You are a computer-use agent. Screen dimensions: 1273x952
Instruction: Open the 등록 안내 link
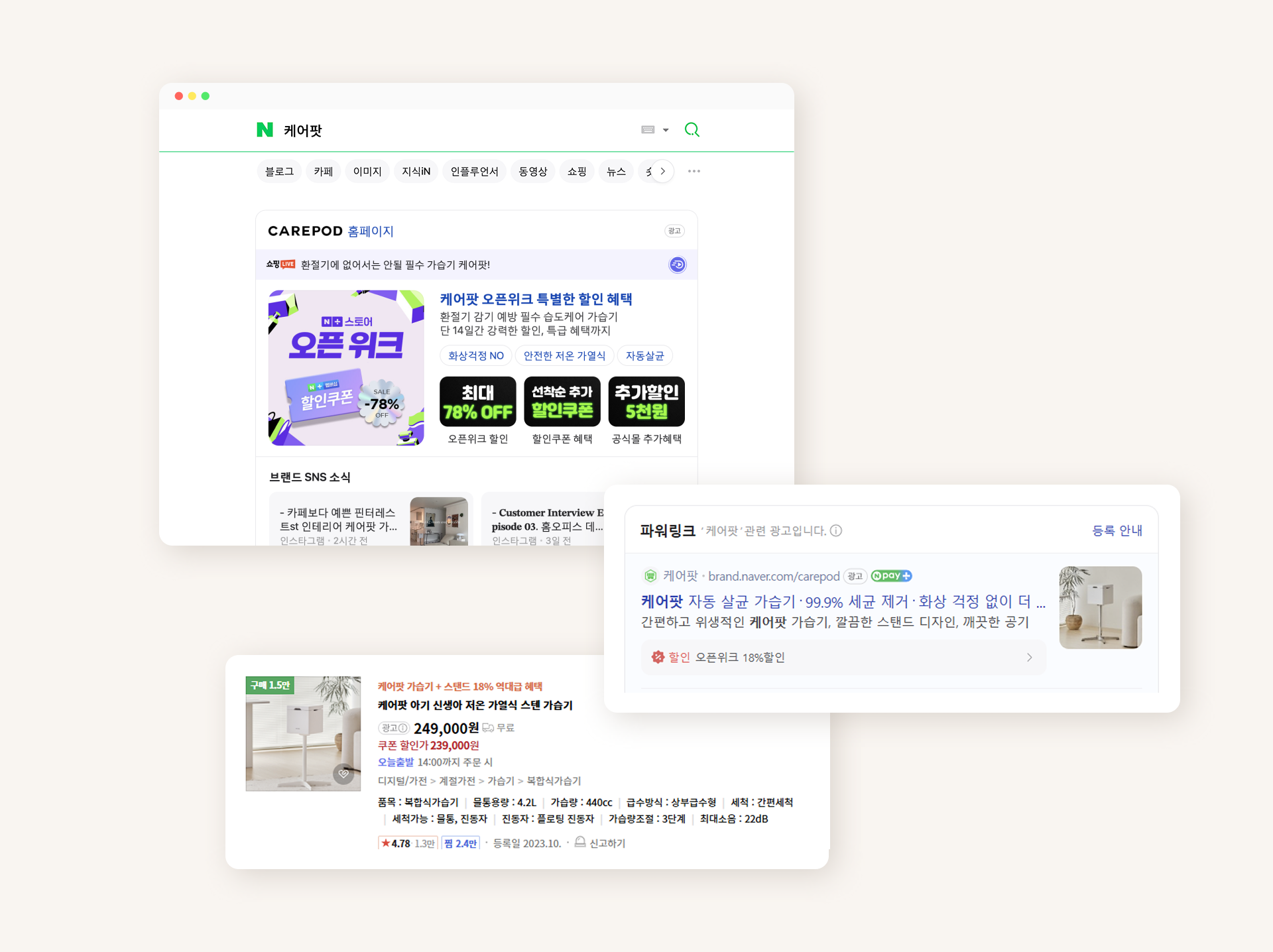(x=1117, y=530)
